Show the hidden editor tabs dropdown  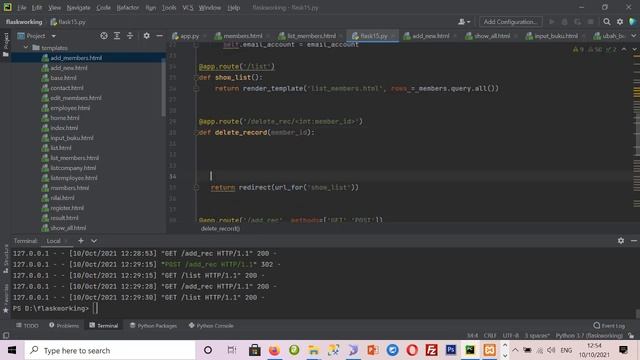tap(634, 36)
